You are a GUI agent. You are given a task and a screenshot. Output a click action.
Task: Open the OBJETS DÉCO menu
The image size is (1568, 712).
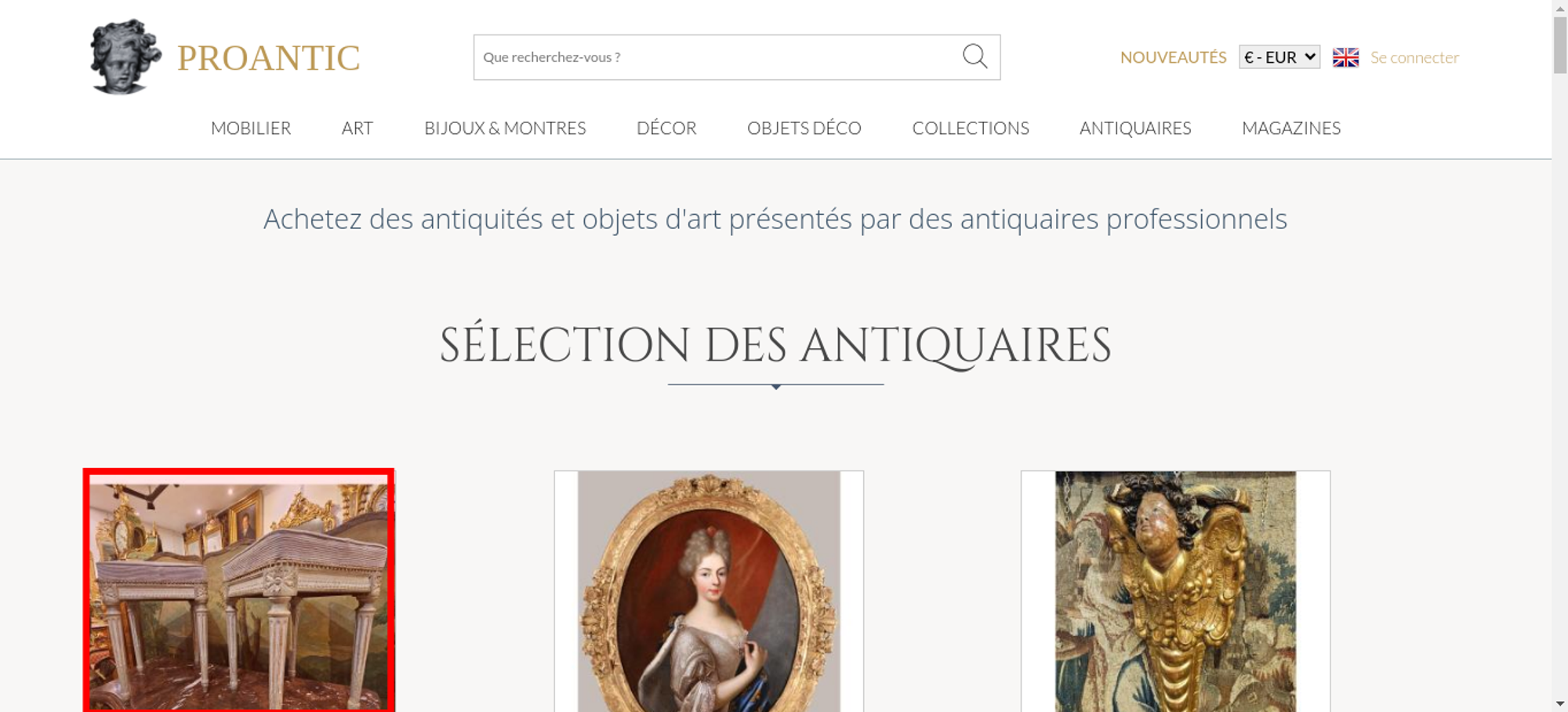tap(804, 128)
